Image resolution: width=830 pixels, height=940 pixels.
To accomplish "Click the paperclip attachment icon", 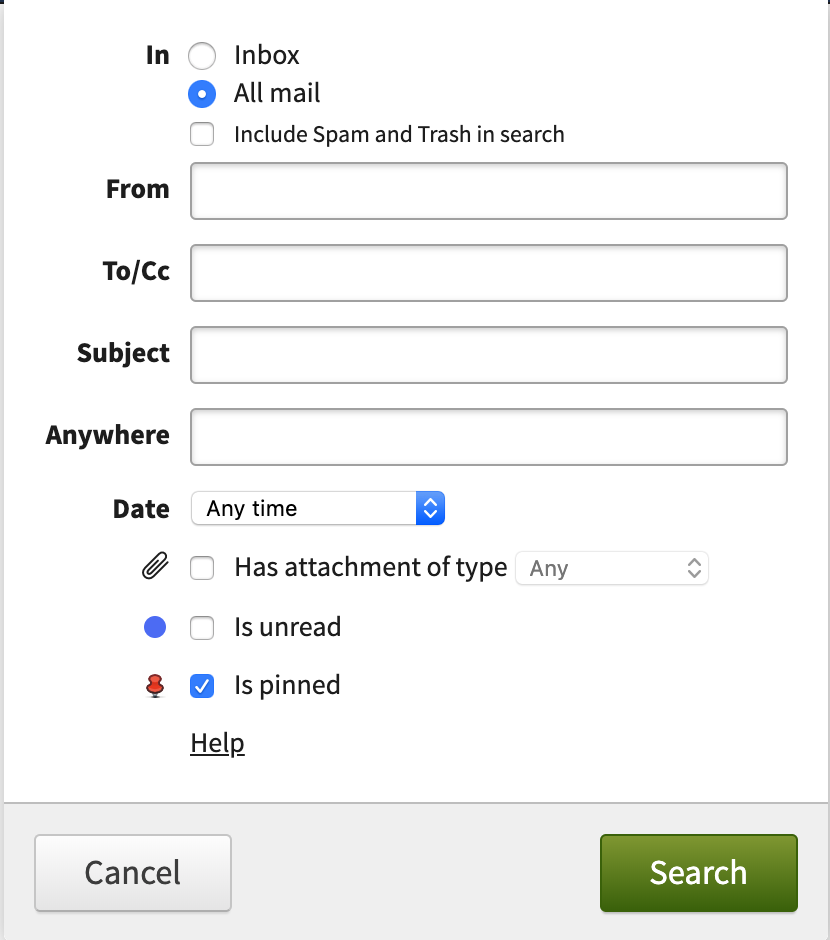I will [153, 569].
